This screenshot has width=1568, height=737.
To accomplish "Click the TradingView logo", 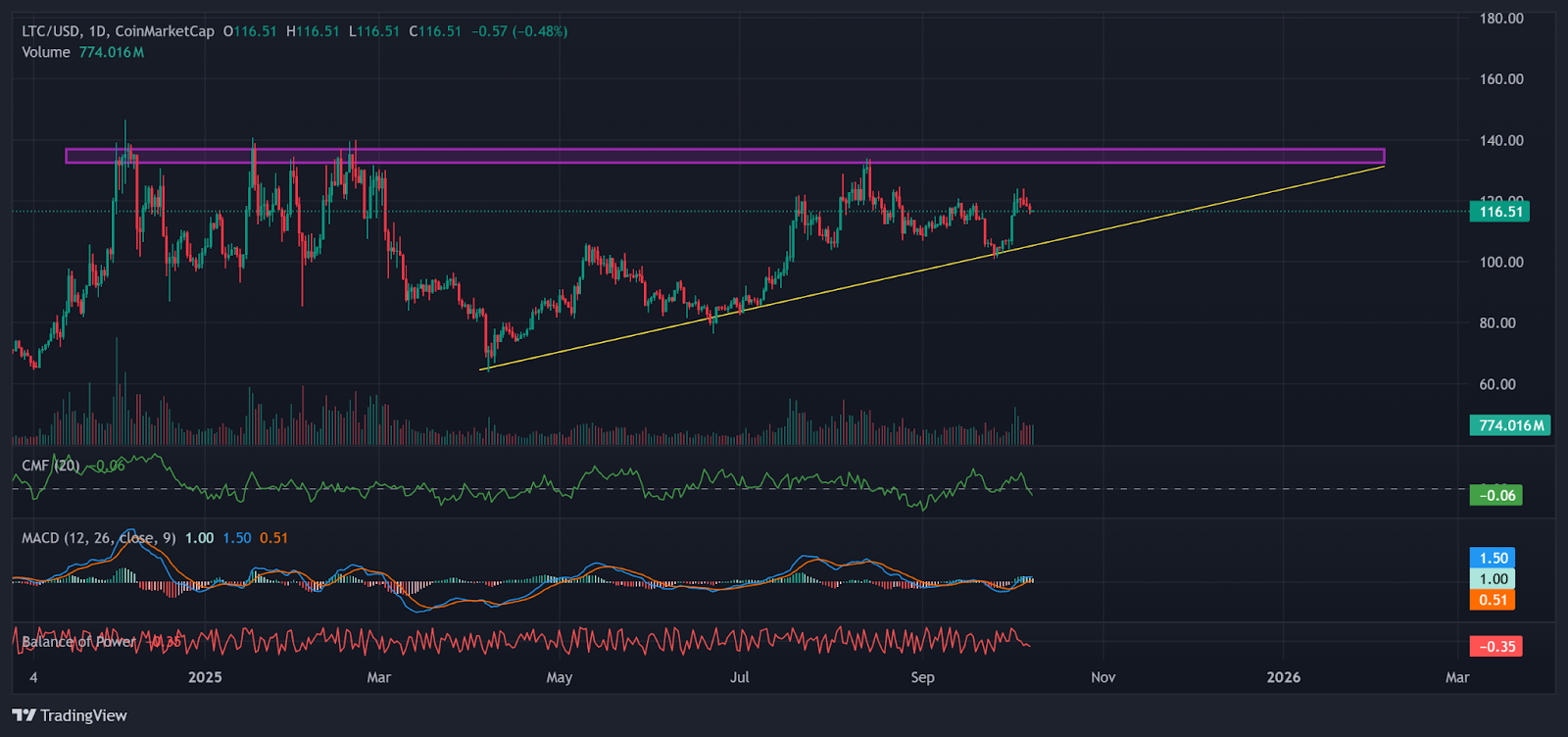I will (x=70, y=715).
